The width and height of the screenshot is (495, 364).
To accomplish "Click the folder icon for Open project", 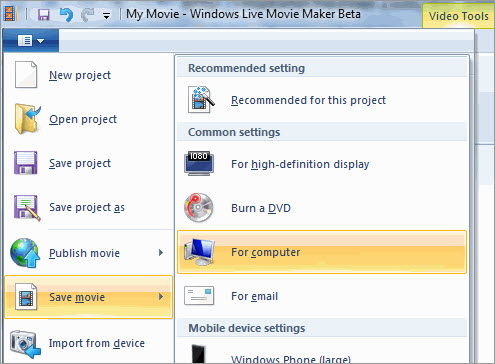I will tap(27, 119).
